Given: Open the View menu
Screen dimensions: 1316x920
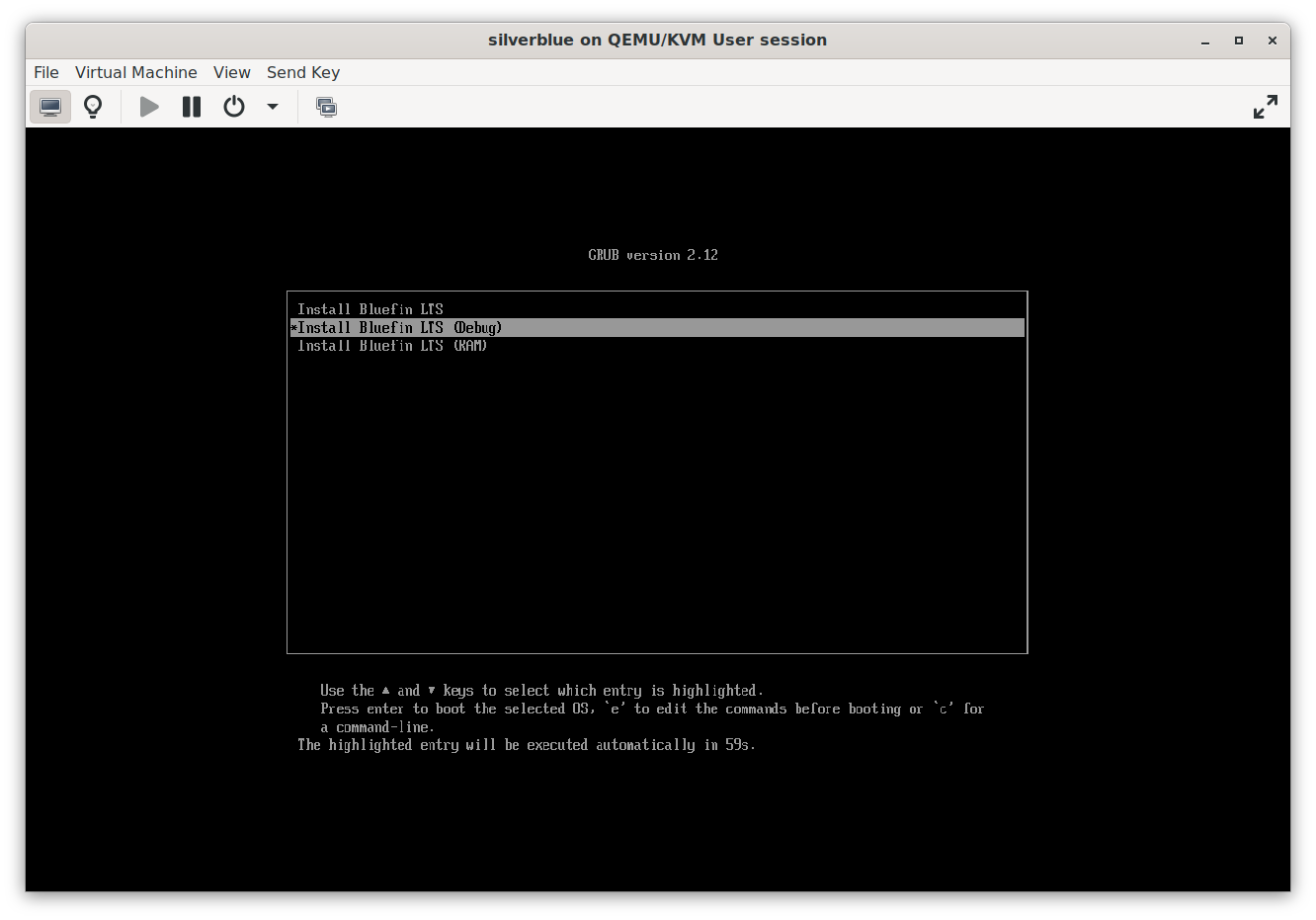Looking at the screenshot, I should [x=232, y=72].
